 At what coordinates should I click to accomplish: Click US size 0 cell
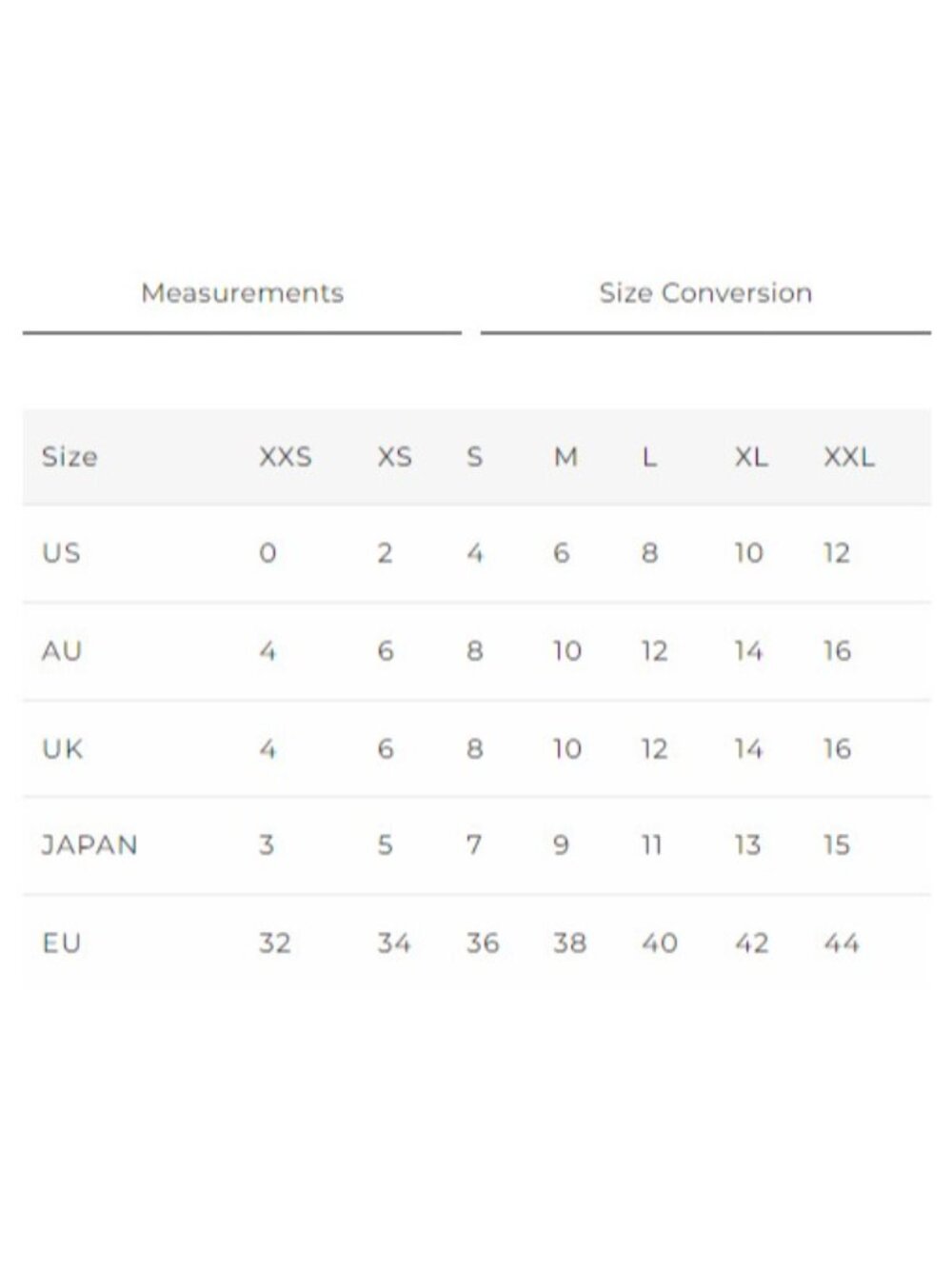tap(268, 553)
